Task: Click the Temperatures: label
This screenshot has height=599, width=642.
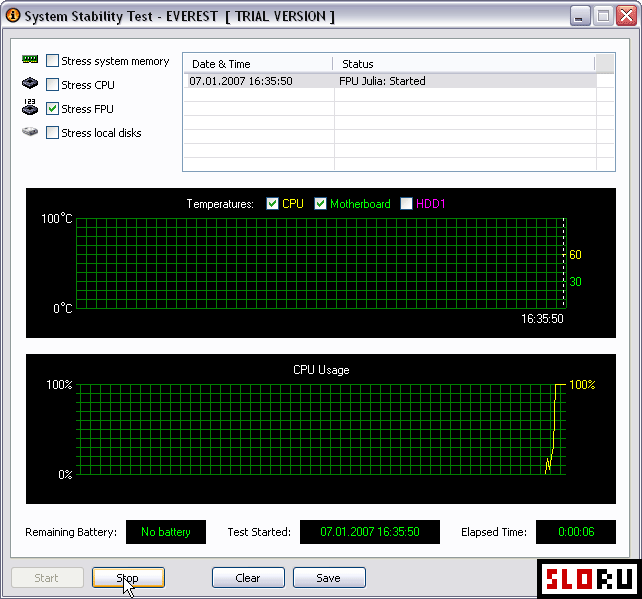Action: coord(220,204)
